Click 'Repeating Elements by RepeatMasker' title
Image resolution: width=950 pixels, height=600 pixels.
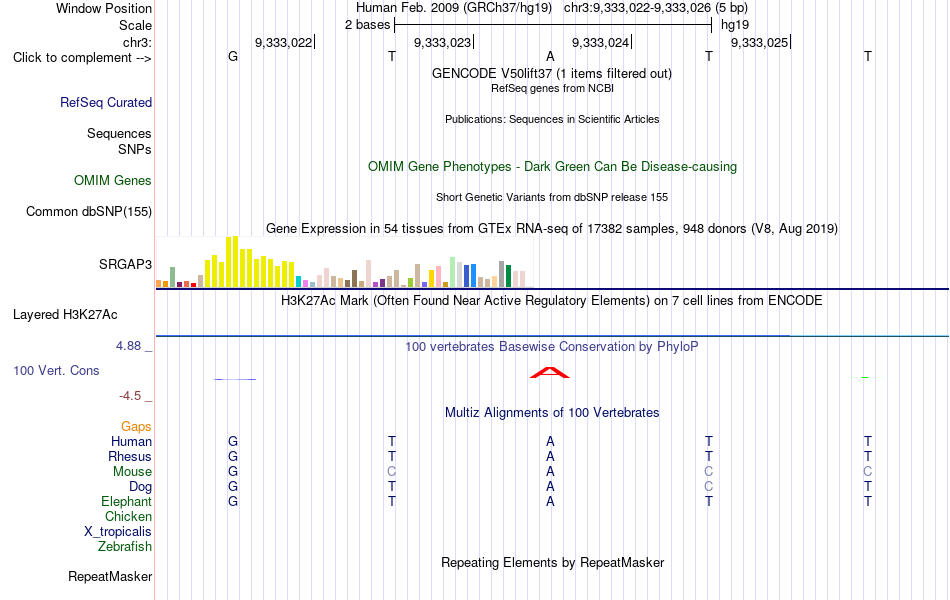click(x=553, y=562)
